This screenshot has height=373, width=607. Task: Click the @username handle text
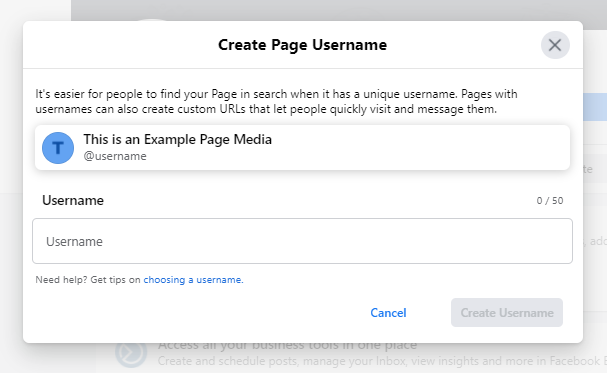pyautogui.click(x=115, y=156)
